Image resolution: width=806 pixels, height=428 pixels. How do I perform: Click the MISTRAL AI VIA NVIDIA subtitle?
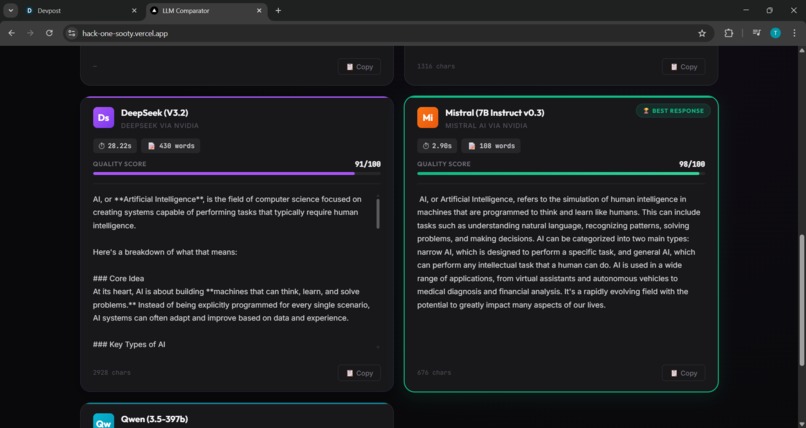coord(486,125)
